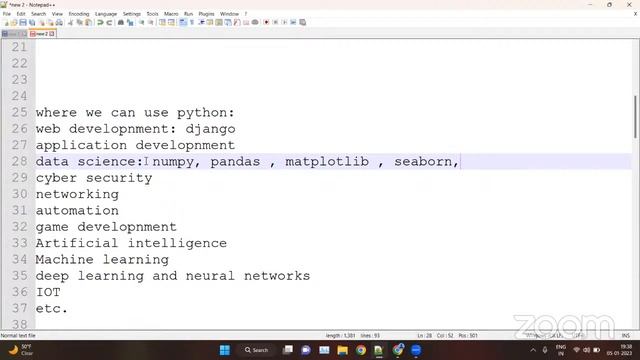Viewport: 640px width, 360px height.
Task: Open the View menu
Action: [57, 14]
